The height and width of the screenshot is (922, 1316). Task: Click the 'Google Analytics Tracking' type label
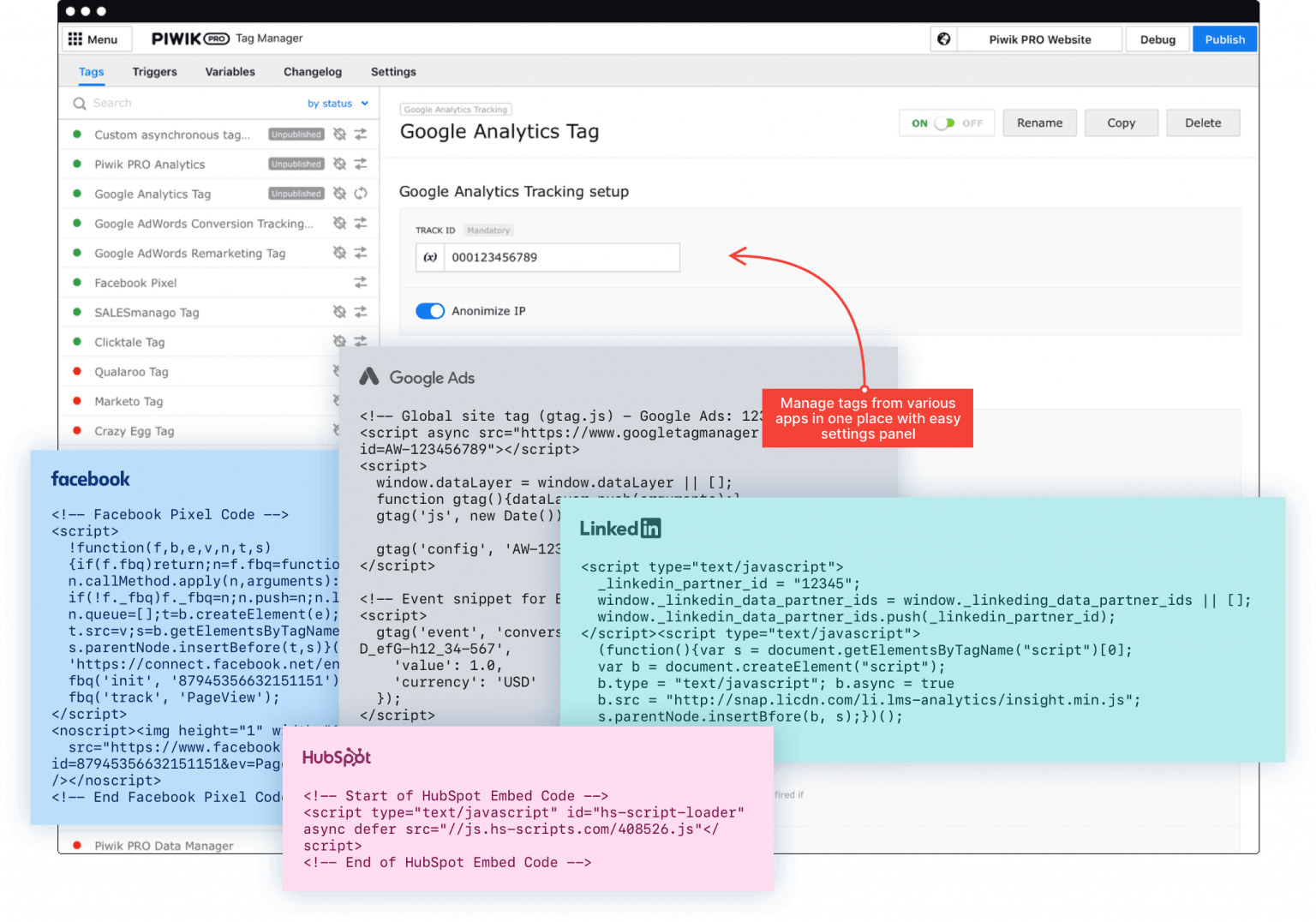click(456, 110)
